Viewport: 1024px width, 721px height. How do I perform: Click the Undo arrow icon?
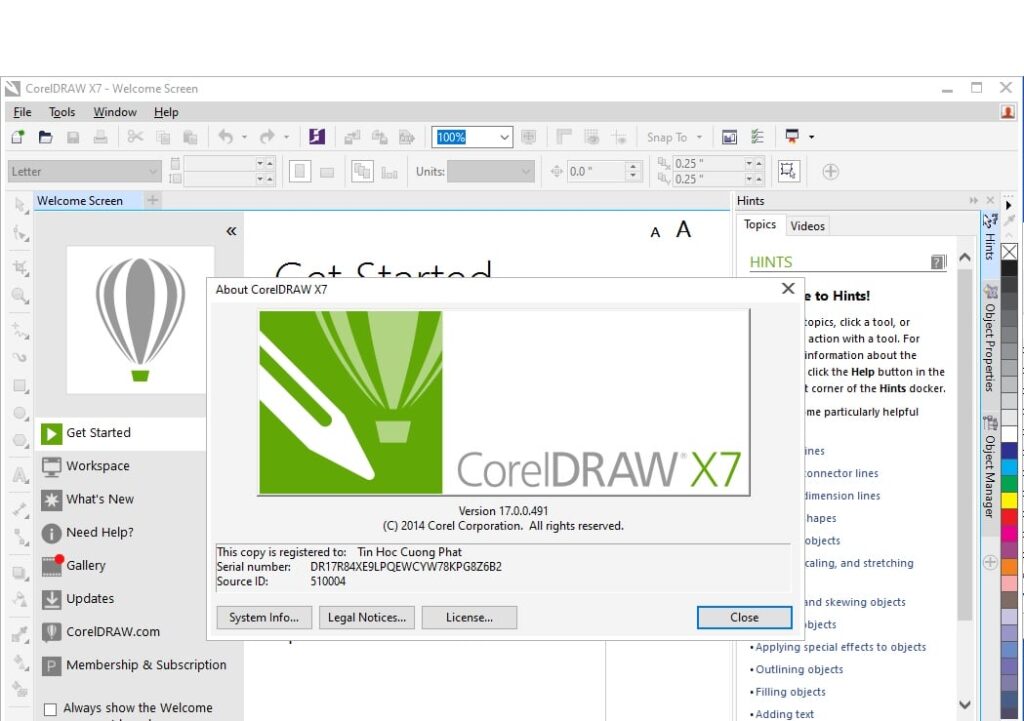(x=225, y=137)
